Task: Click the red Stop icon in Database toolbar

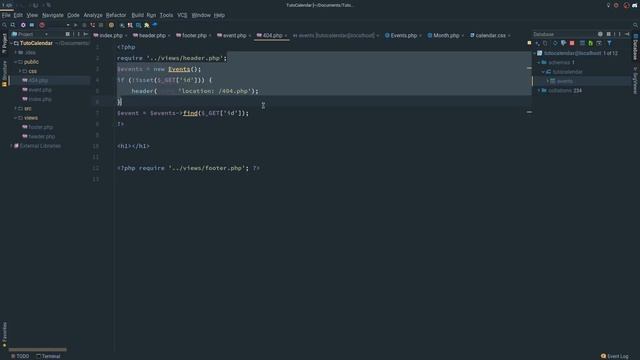Action: [572, 43]
